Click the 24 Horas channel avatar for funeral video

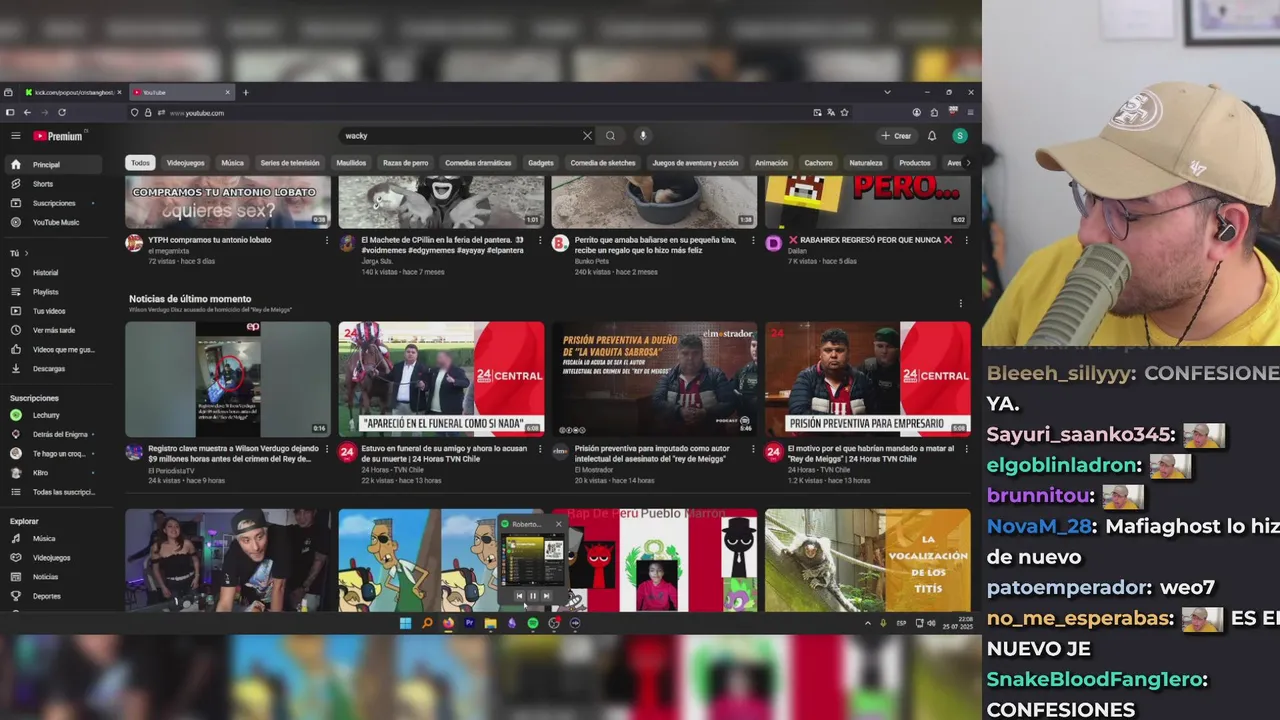click(347, 452)
